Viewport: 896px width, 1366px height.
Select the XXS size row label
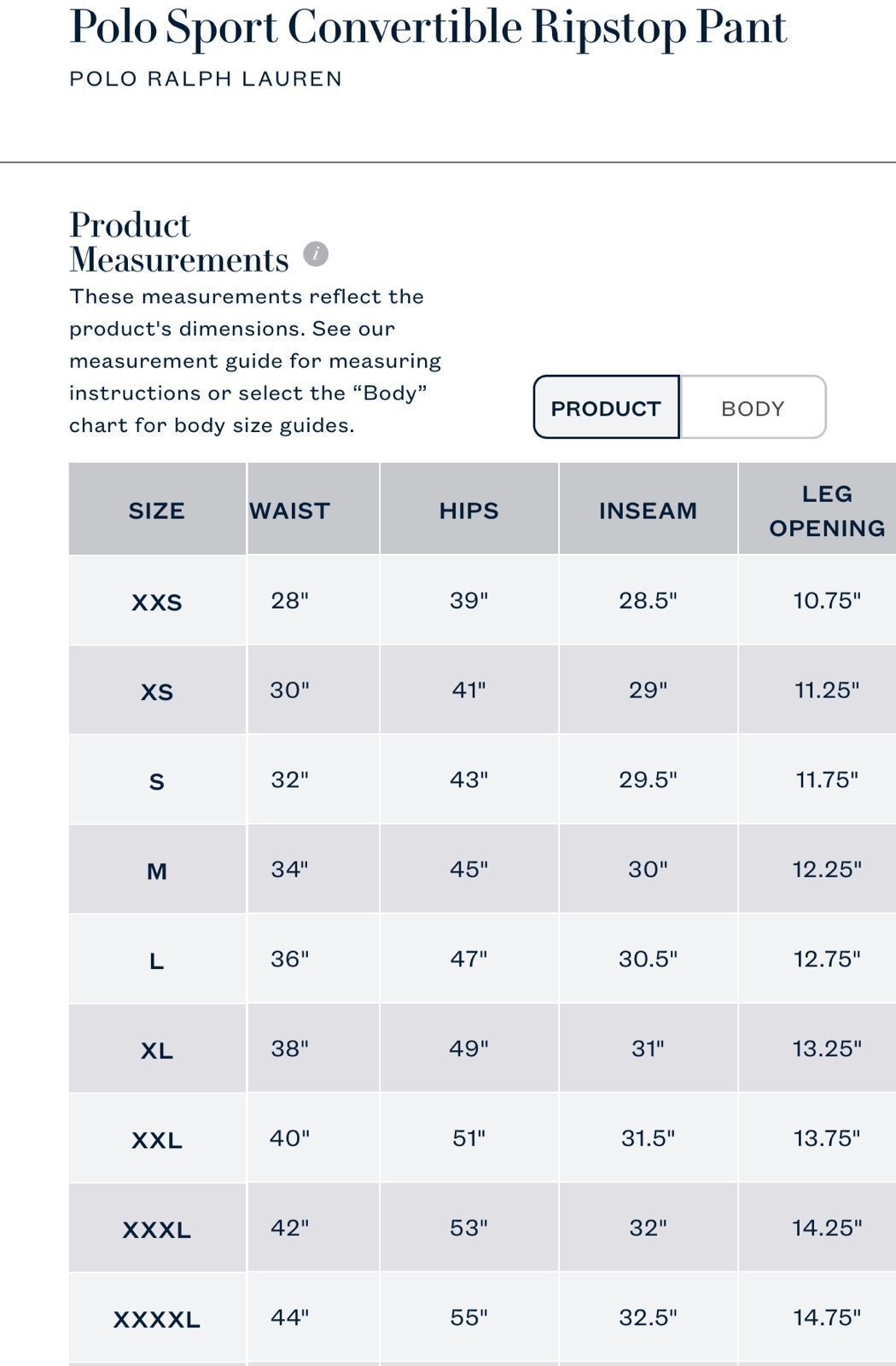point(157,601)
